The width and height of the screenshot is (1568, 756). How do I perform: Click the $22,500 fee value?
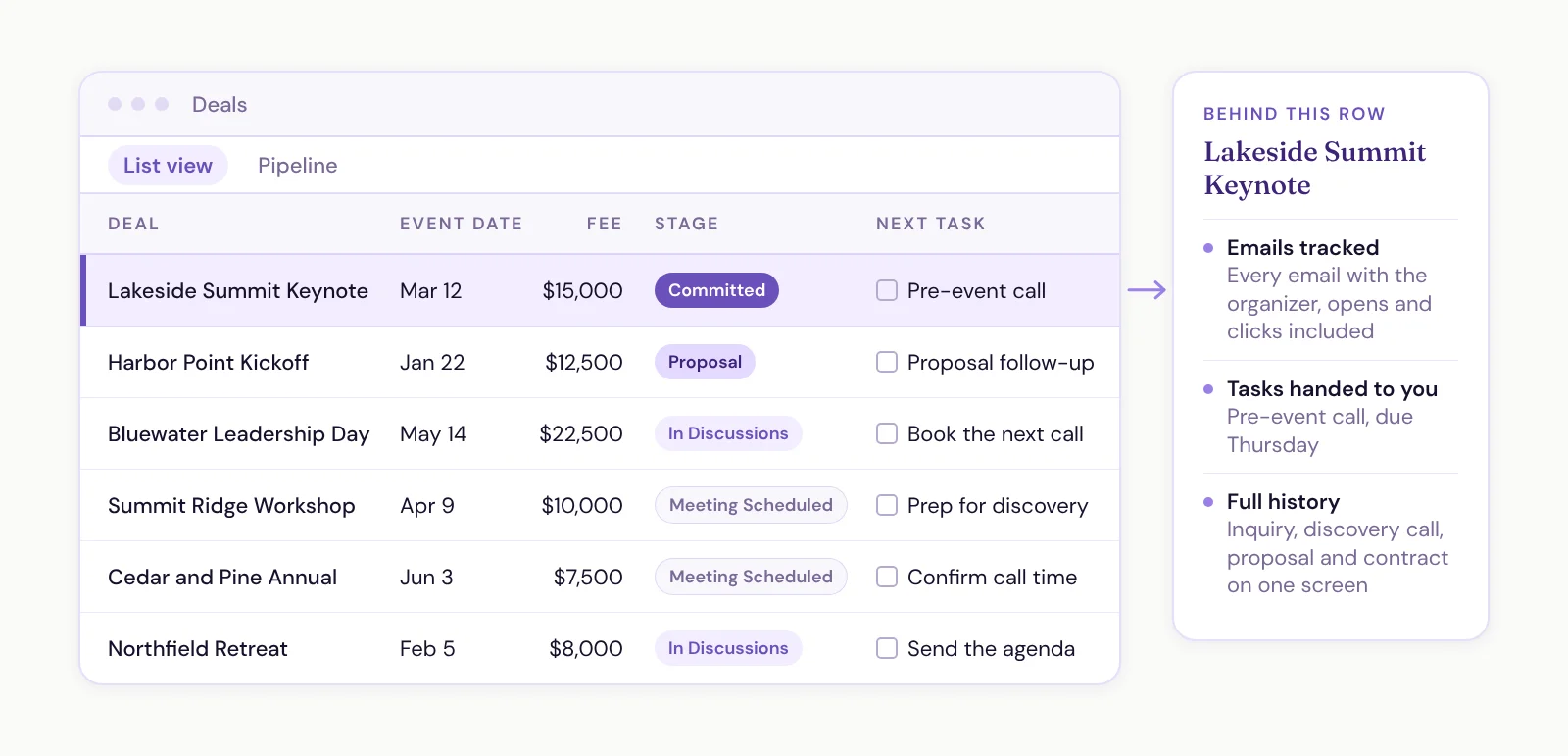(581, 434)
